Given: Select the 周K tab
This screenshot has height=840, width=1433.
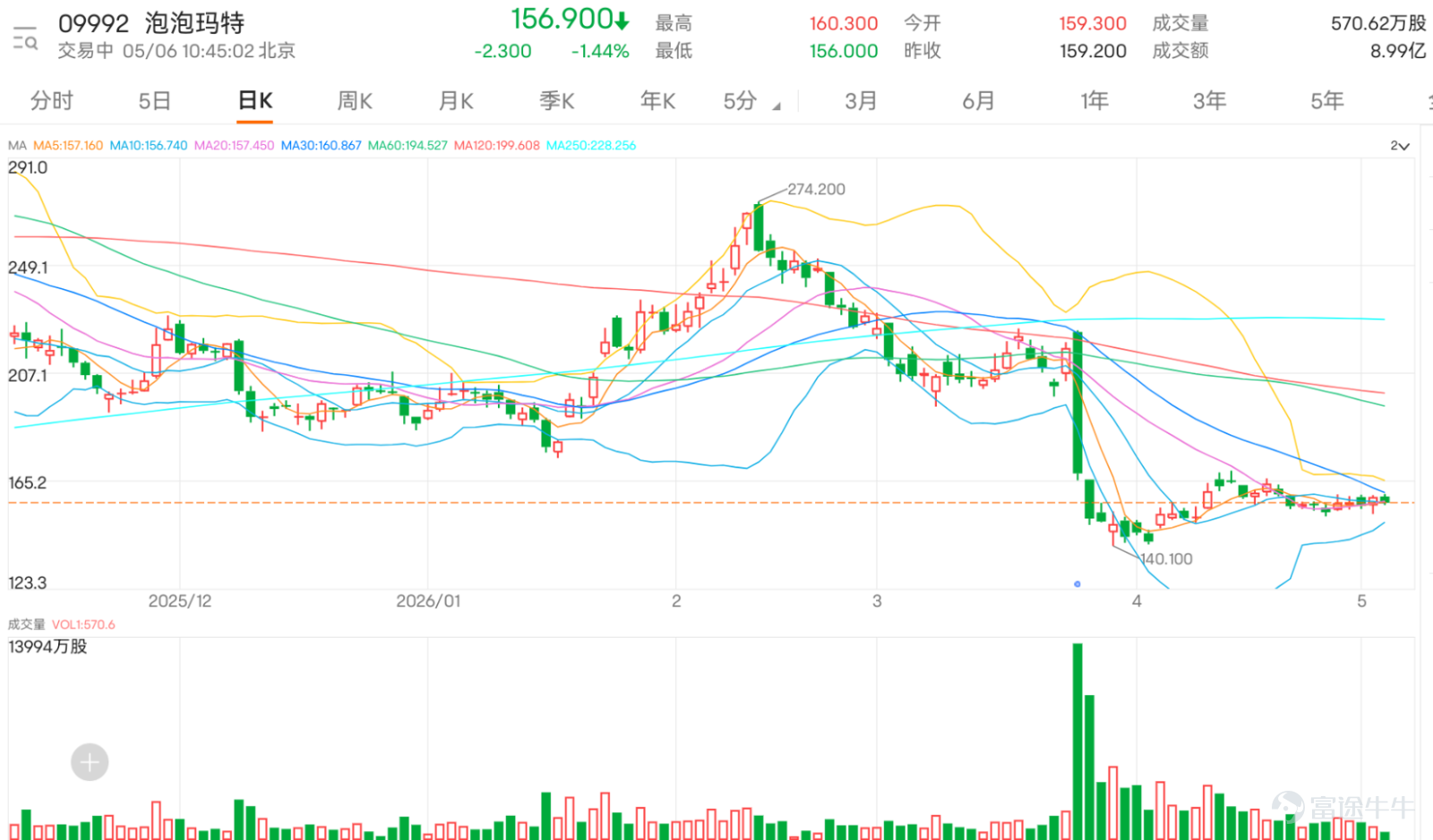Looking at the screenshot, I should click(355, 100).
